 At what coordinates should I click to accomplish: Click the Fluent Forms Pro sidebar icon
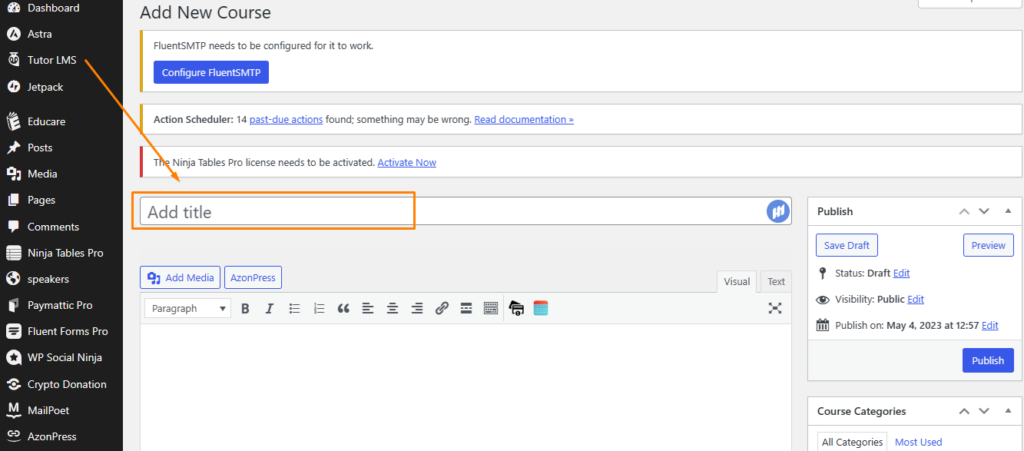(x=13, y=332)
